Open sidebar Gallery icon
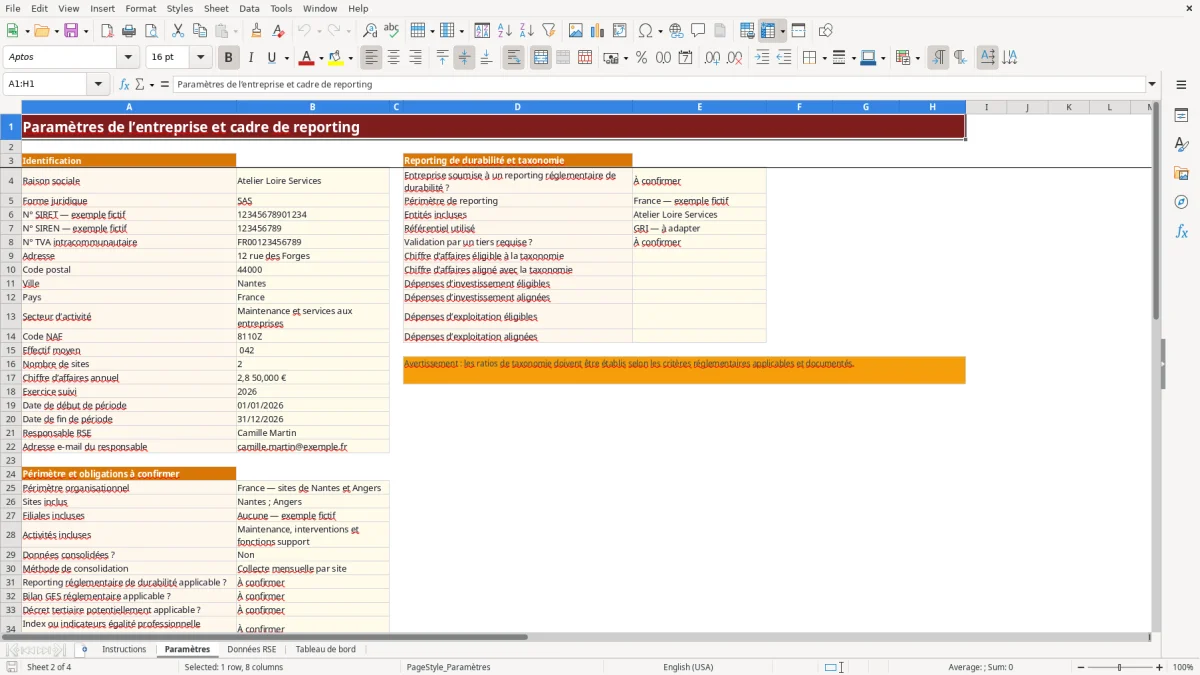 click(1181, 173)
